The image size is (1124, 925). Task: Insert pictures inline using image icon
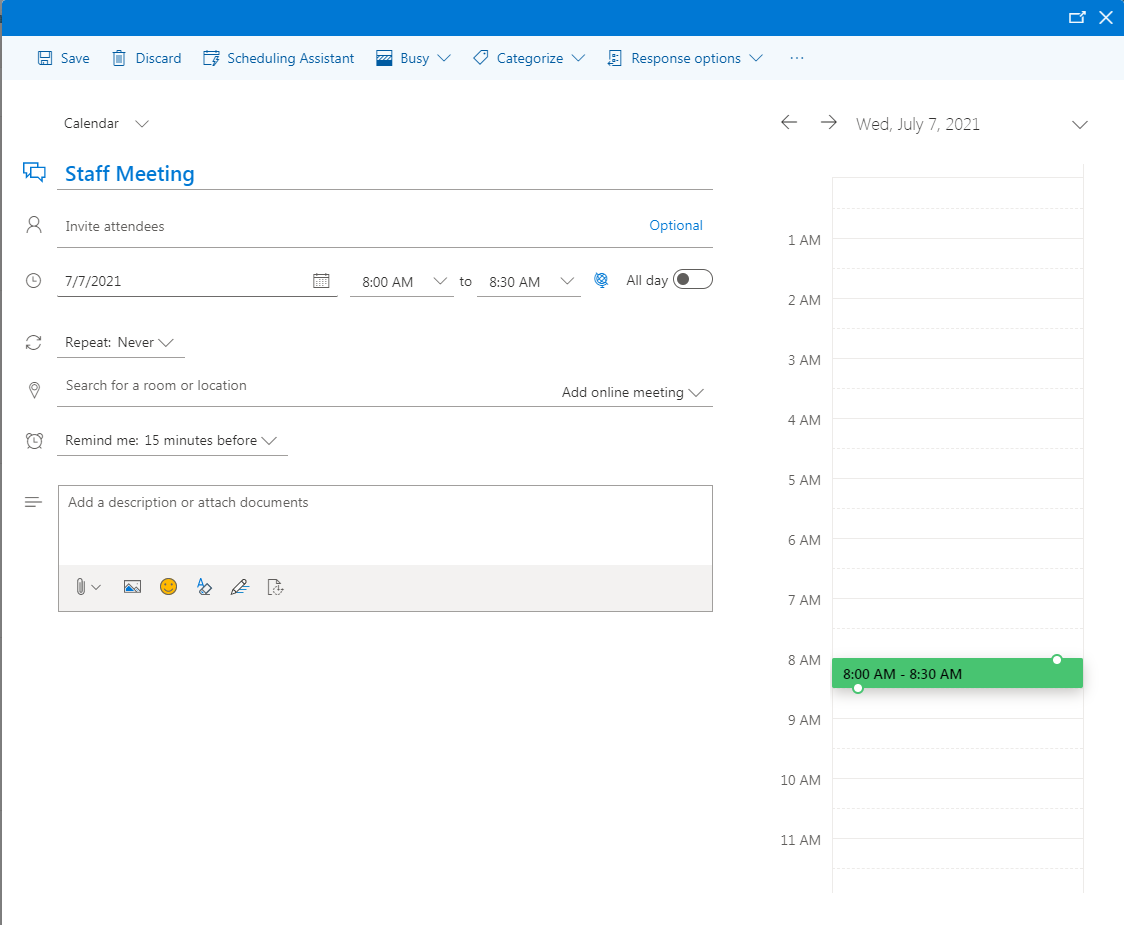pos(132,587)
